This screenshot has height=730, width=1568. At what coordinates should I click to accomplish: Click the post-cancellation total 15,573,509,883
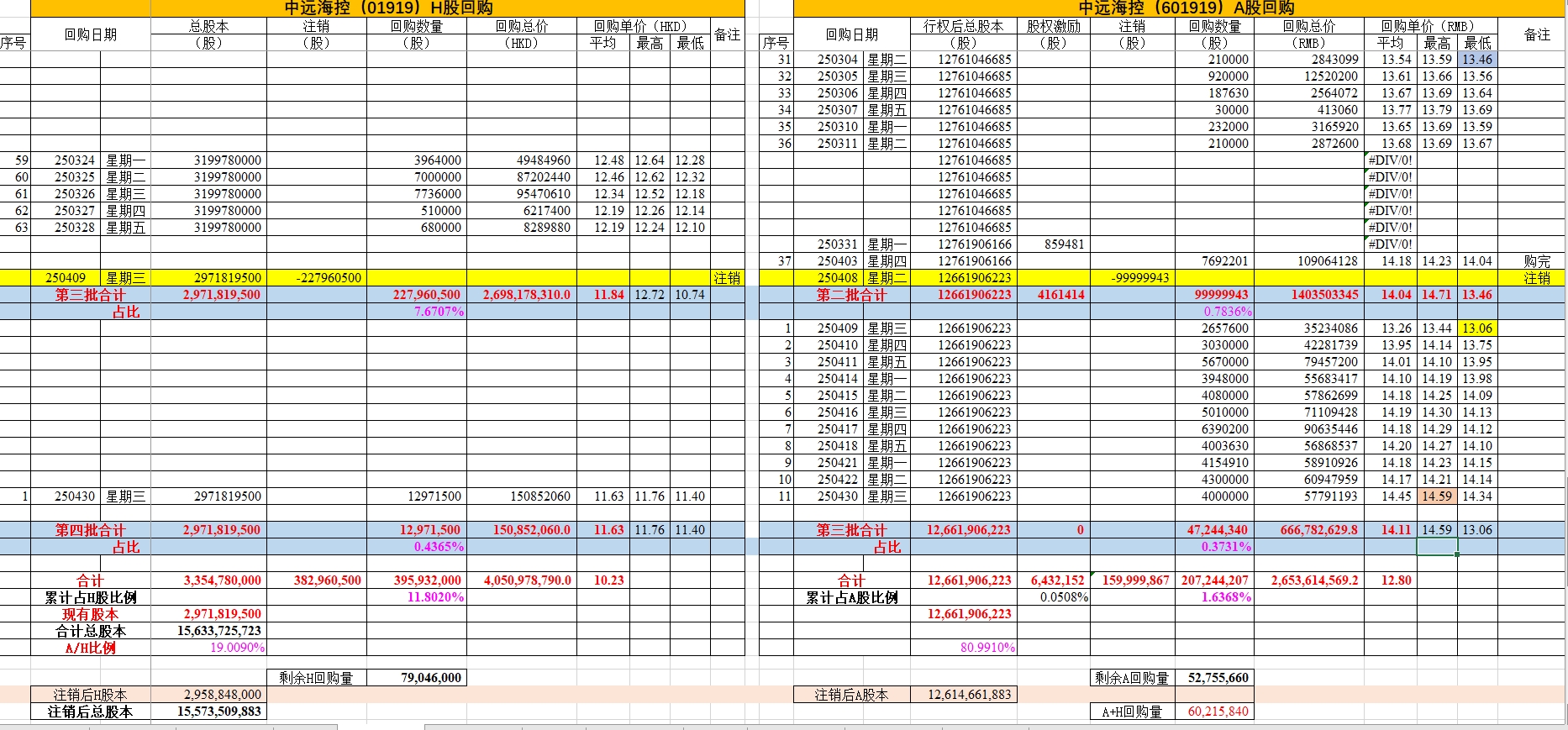(x=208, y=712)
